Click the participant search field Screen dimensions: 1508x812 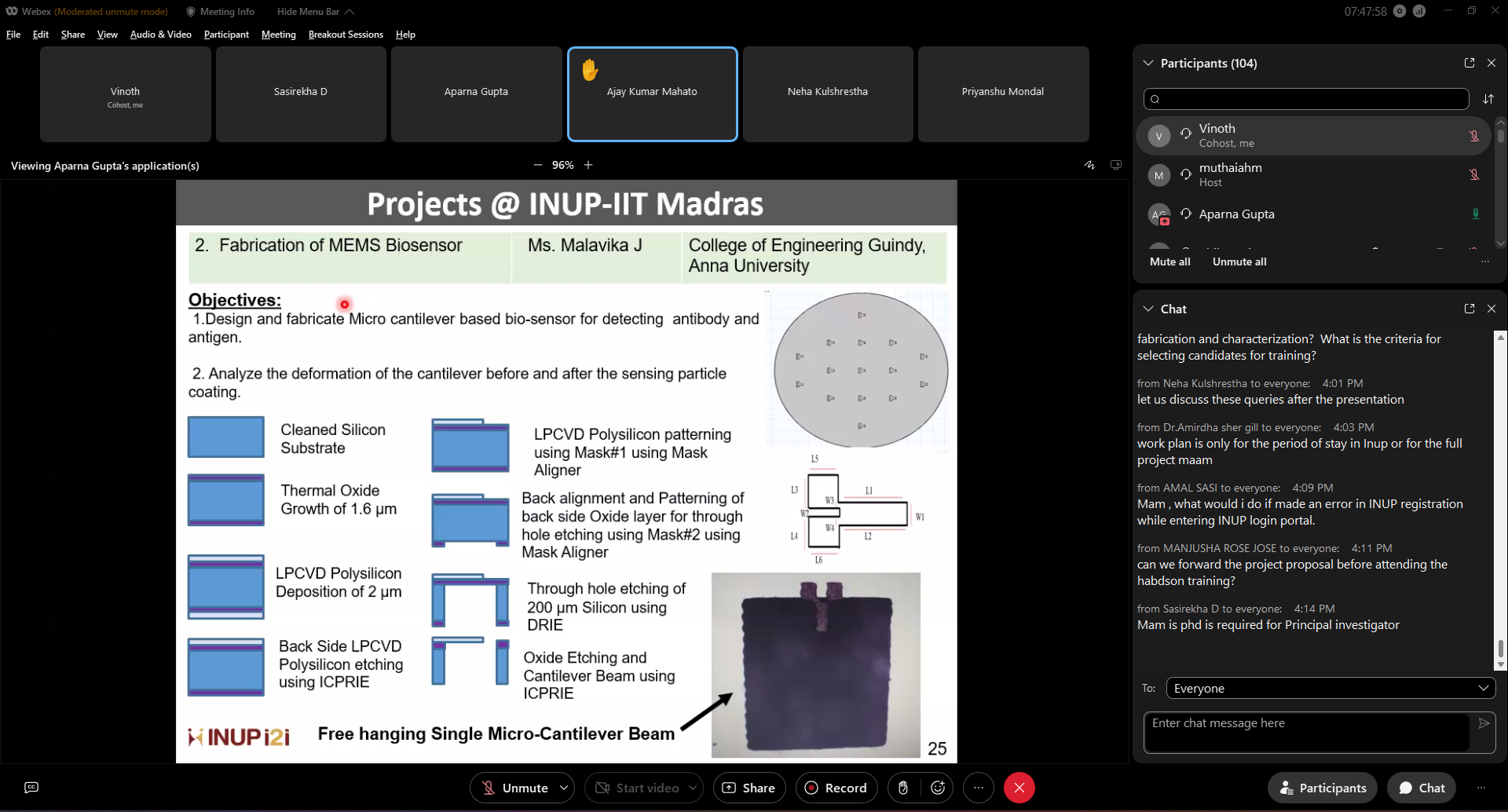tap(1306, 99)
